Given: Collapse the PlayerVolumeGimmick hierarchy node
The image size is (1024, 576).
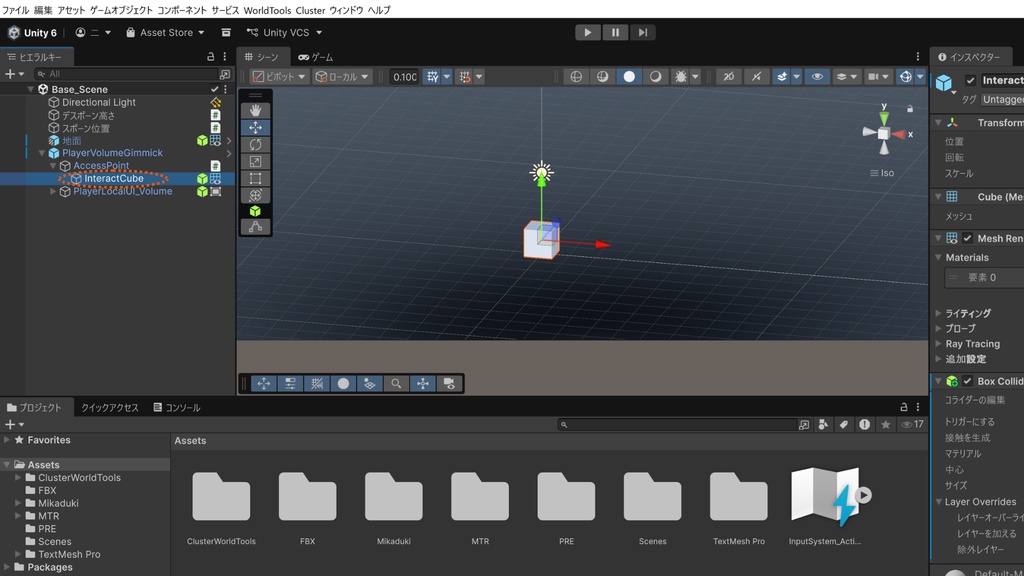Looking at the screenshot, I should 42,153.
